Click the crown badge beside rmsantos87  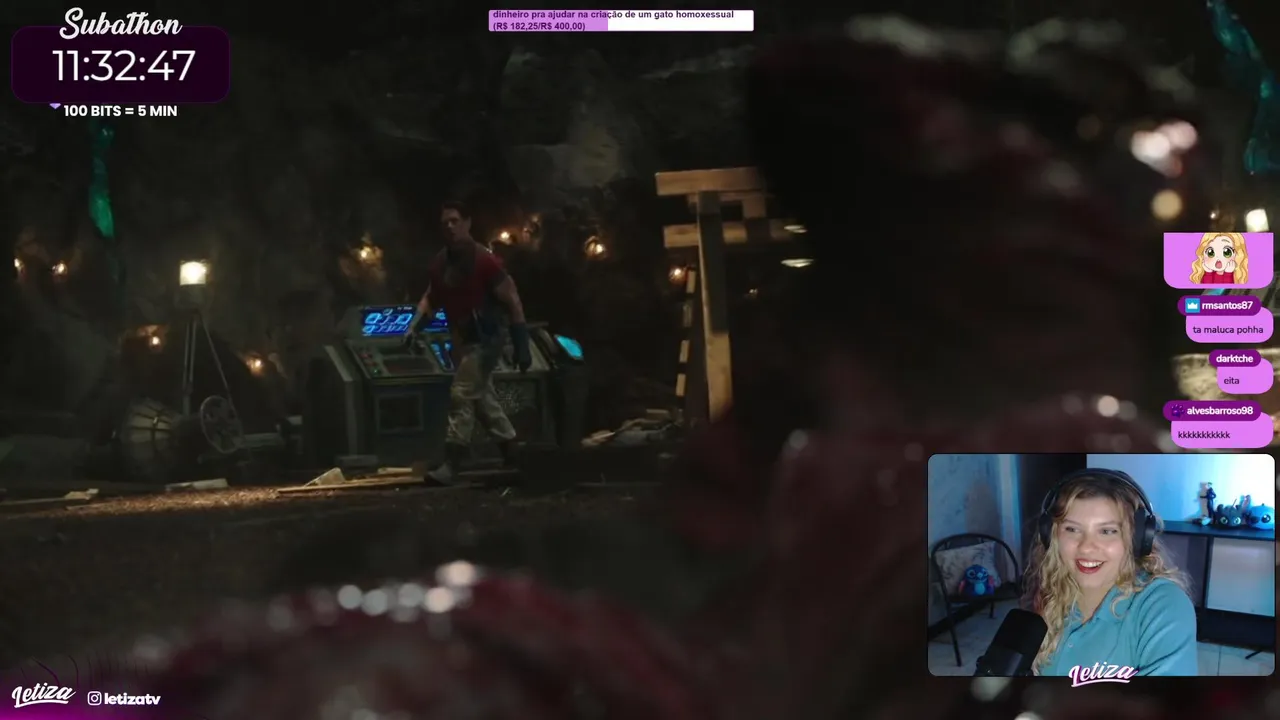coord(1191,306)
